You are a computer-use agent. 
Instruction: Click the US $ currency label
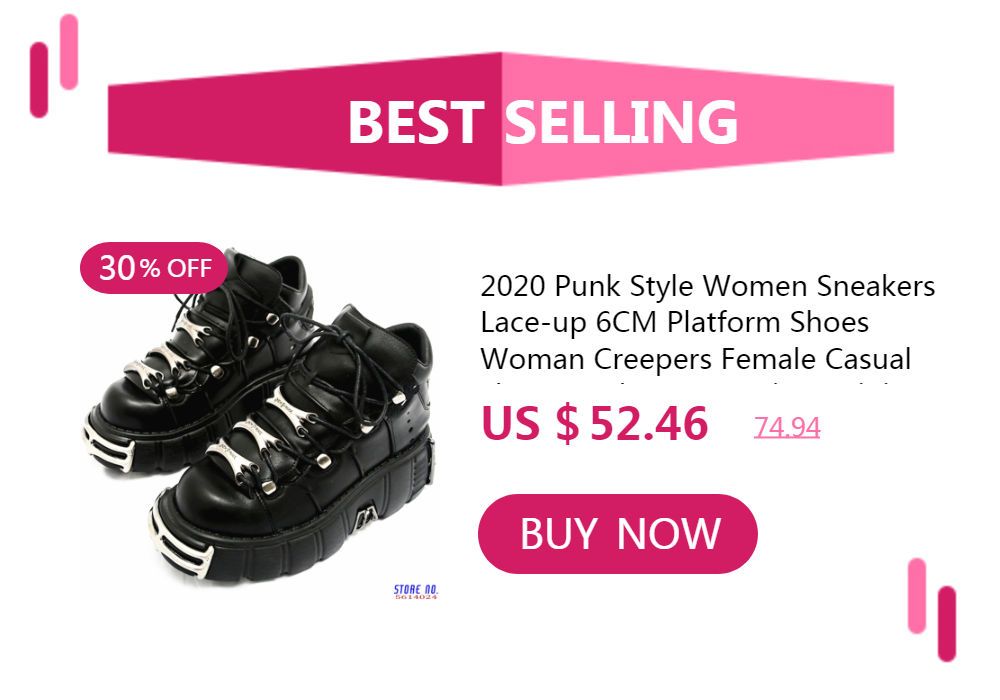coord(531,423)
